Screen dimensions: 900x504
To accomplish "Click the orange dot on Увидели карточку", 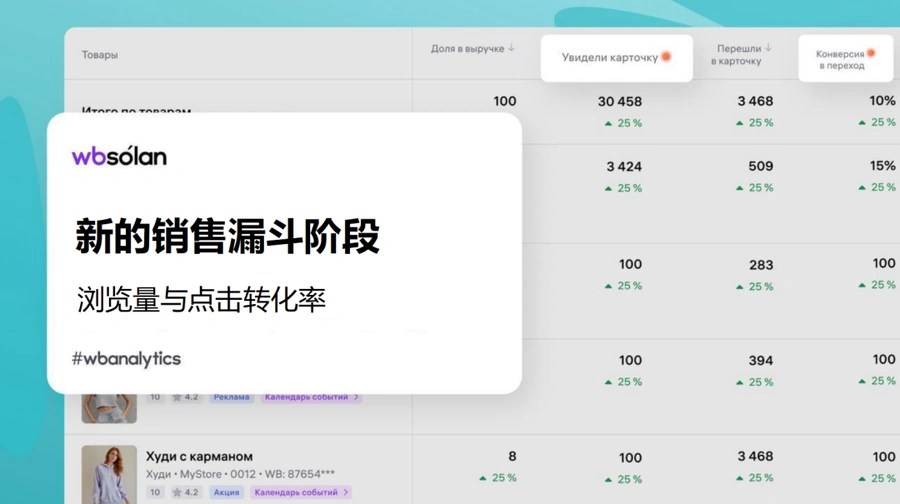I will coord(666,56).
